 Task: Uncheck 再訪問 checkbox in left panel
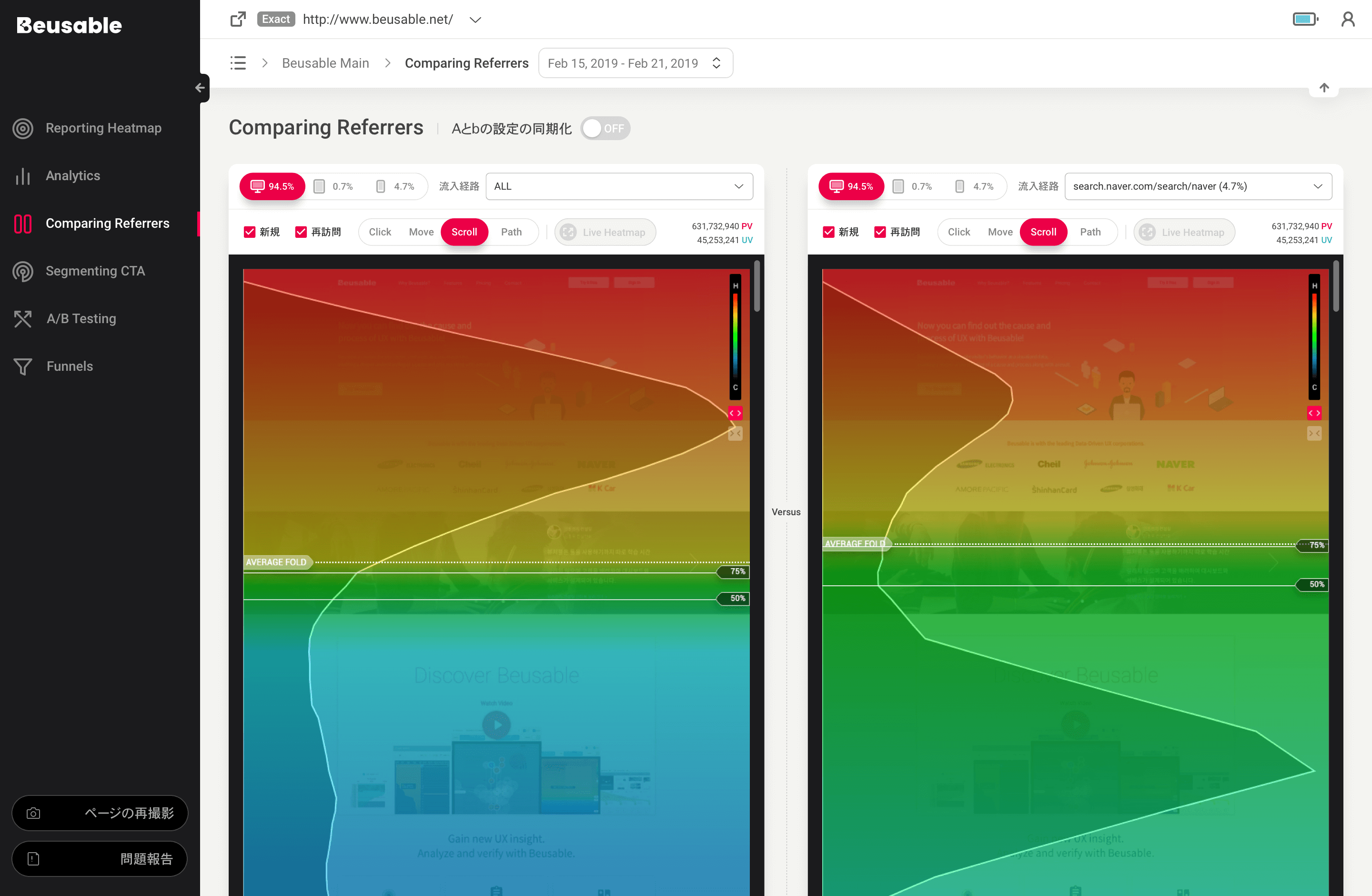coord(301,232)
